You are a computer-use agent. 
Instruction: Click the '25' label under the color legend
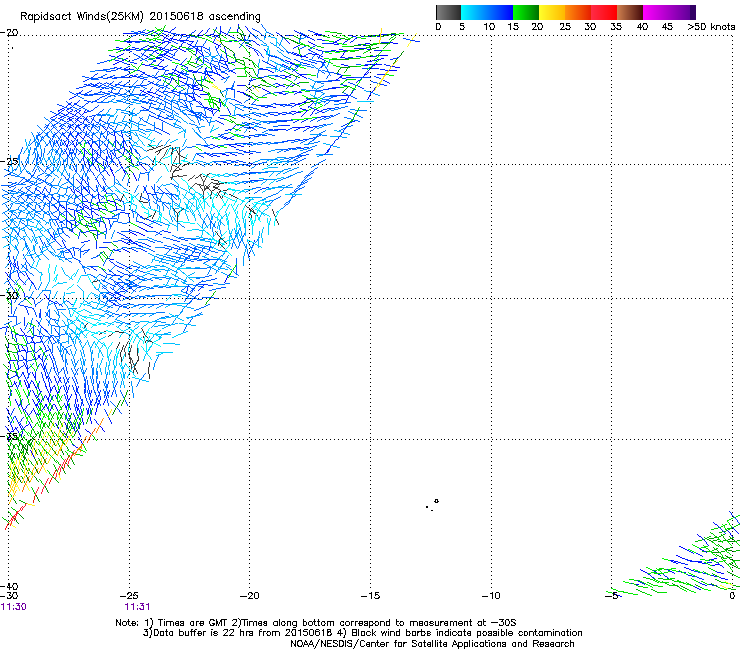click(565, 27)
